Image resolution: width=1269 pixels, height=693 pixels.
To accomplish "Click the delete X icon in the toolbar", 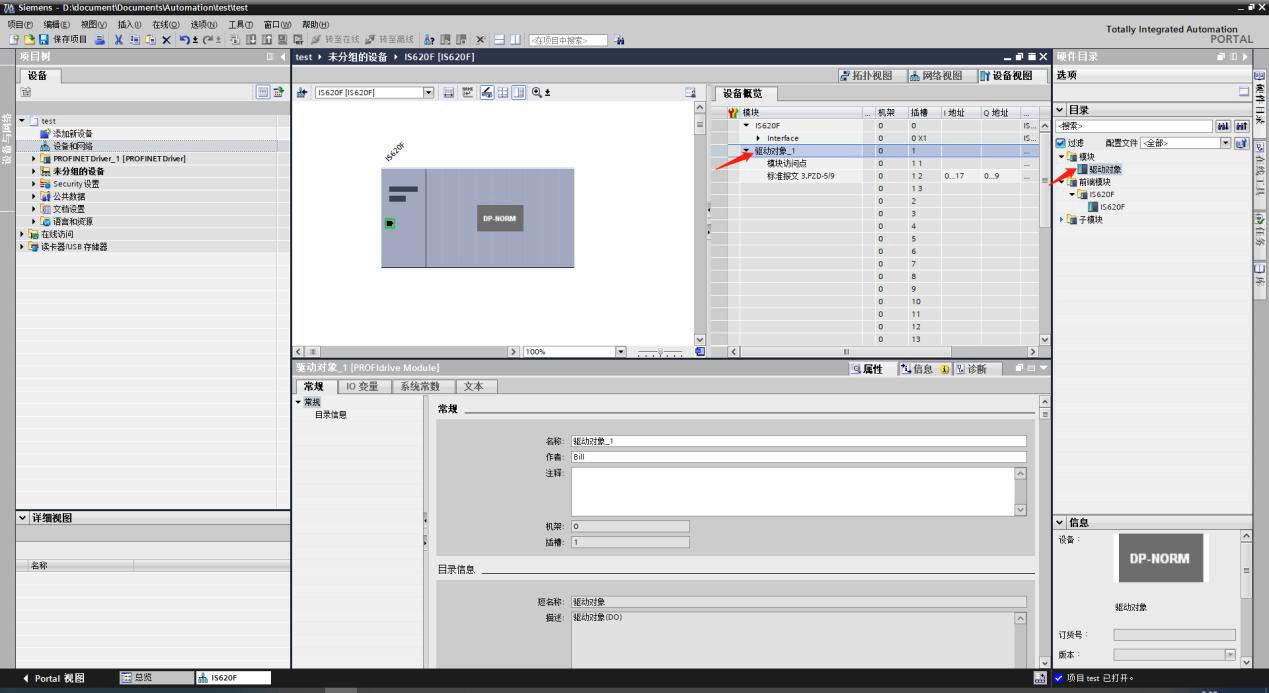I will [x=165, y=40].
